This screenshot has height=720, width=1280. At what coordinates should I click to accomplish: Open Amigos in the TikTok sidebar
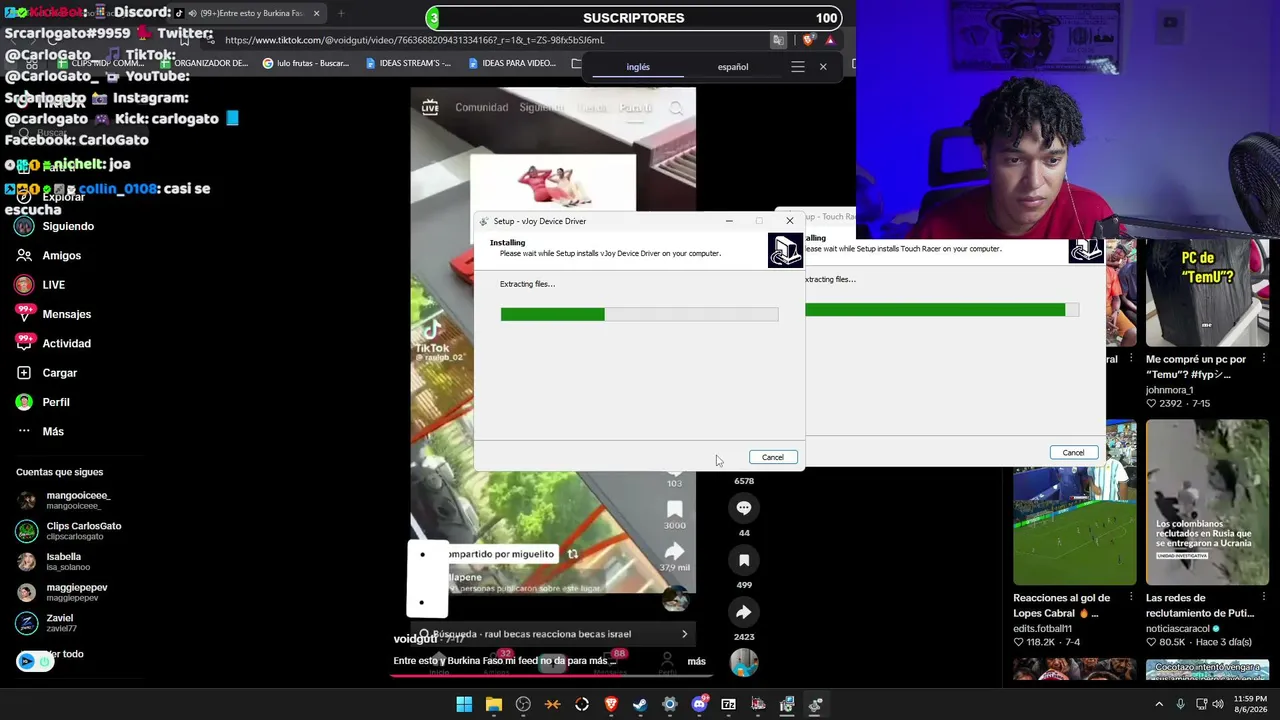pos(50,255)
